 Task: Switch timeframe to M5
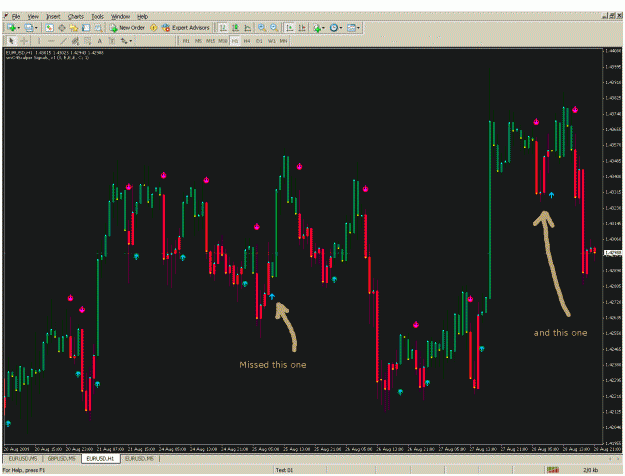click(198, 41)
